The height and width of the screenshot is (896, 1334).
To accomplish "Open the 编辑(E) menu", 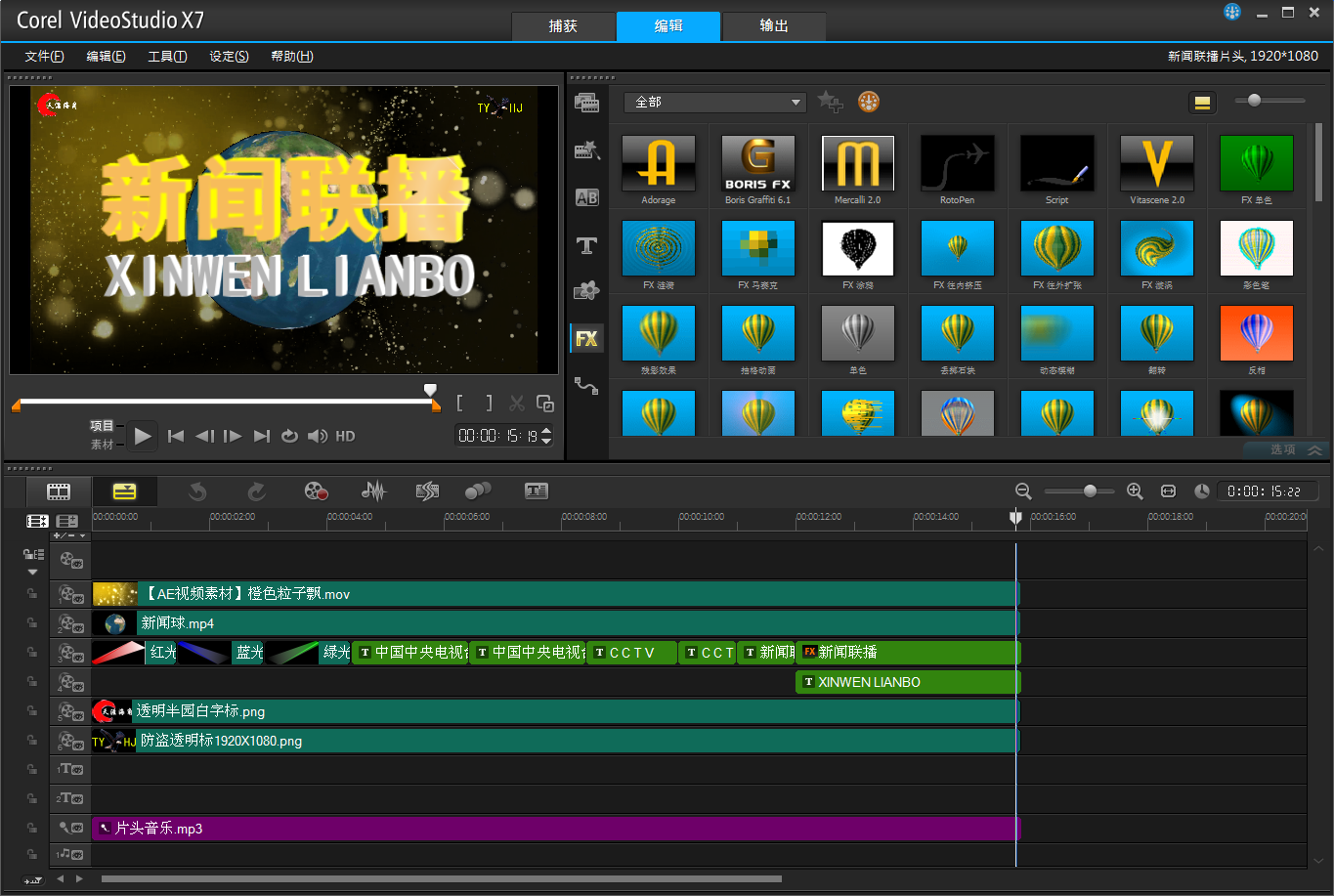I will coord(106,56).
